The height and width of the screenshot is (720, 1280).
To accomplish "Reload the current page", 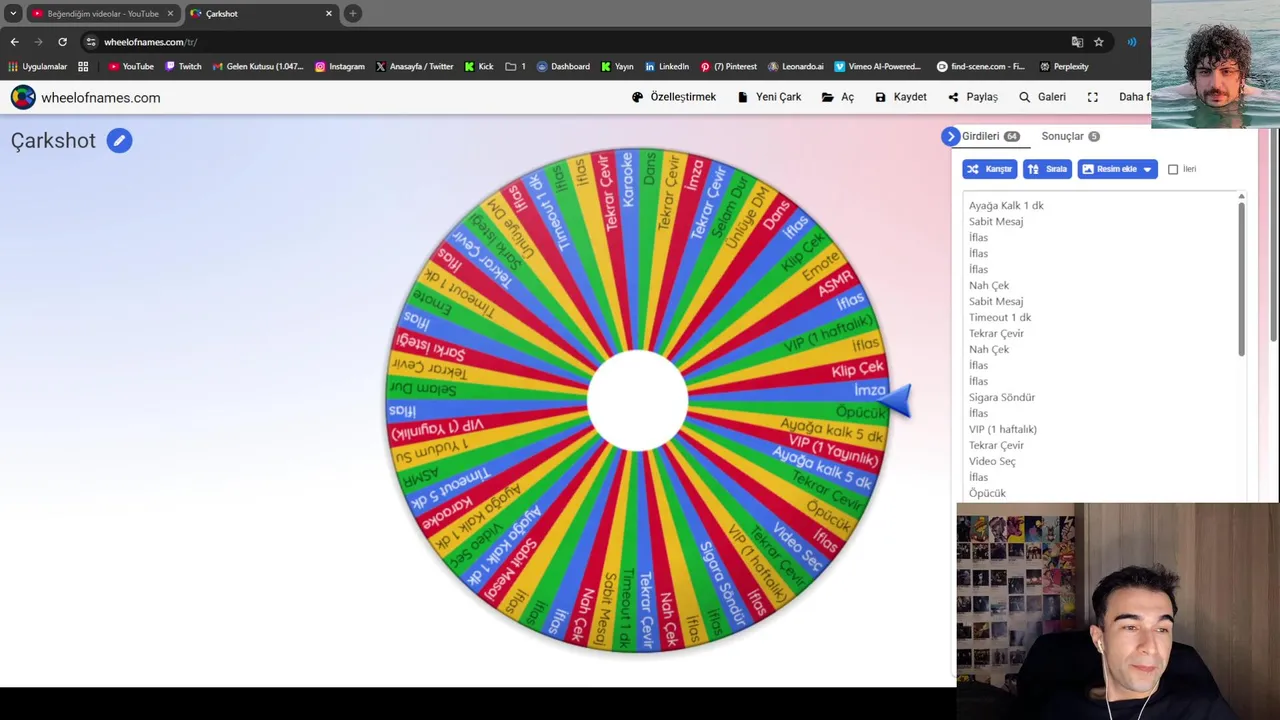I will coord(62,42).
